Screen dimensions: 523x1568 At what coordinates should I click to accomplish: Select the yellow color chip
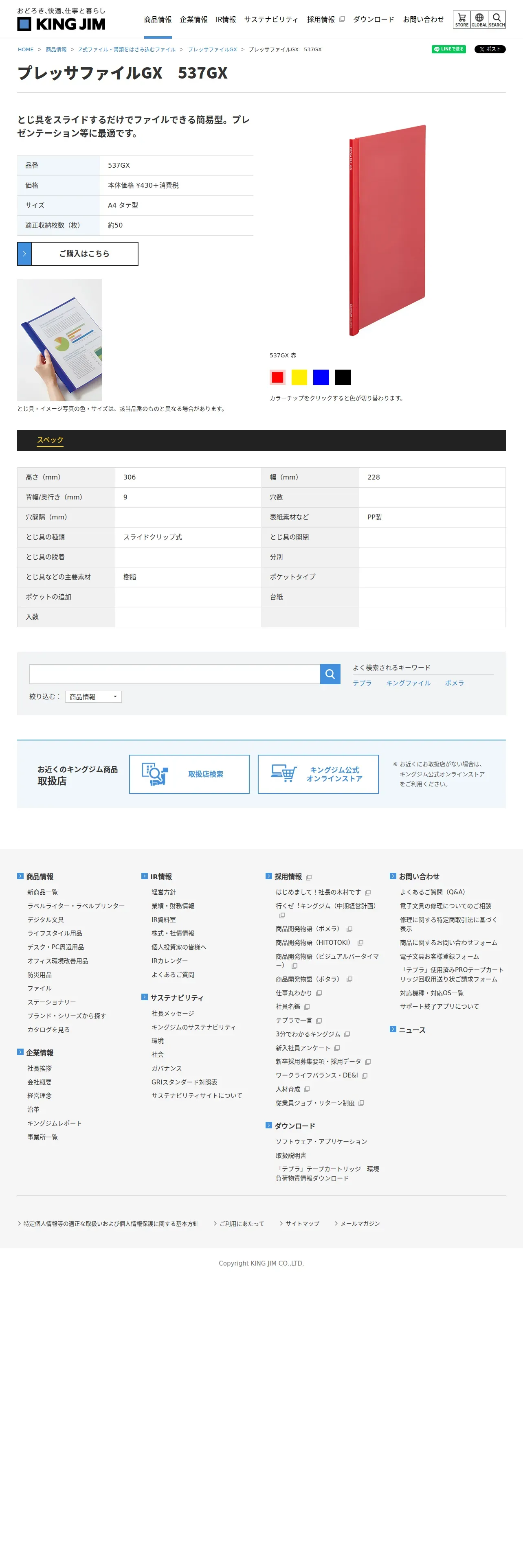tap(299, 377)
